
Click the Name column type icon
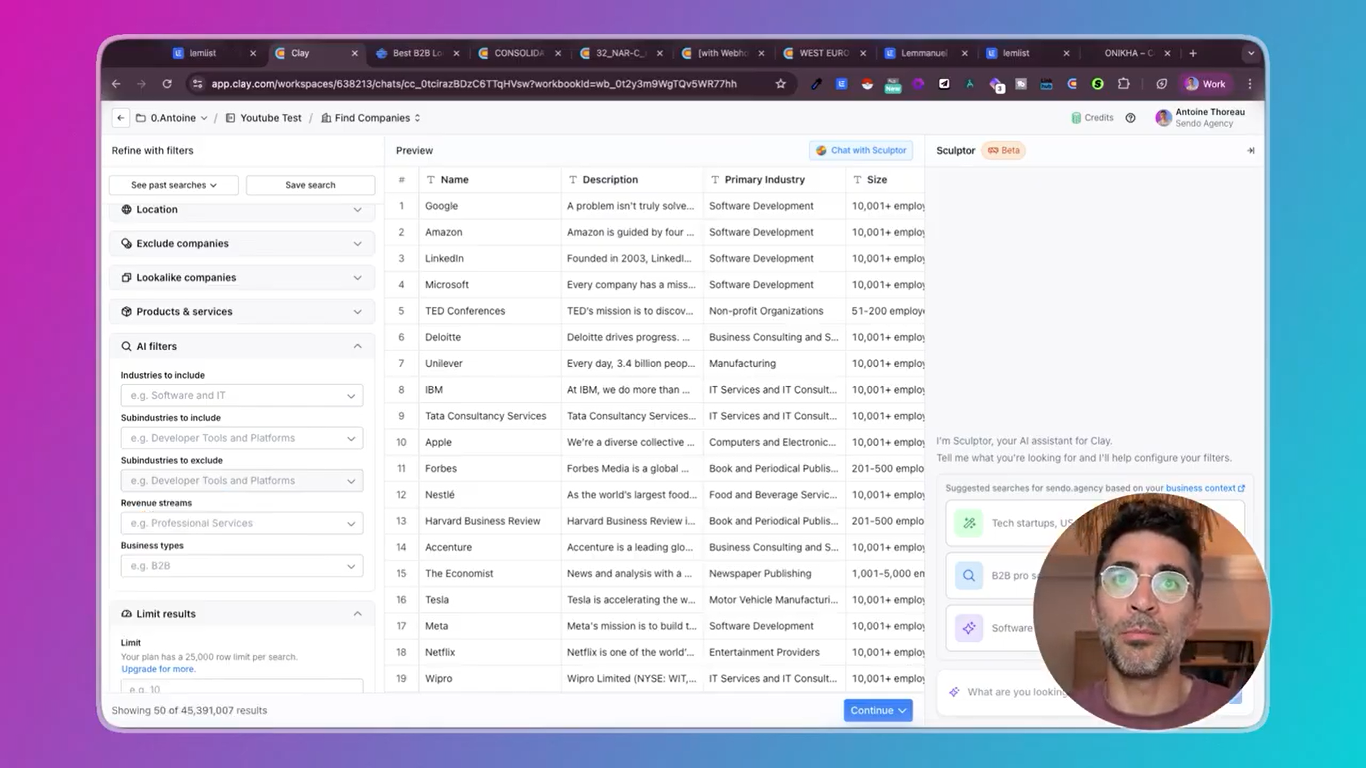point(430,180)
